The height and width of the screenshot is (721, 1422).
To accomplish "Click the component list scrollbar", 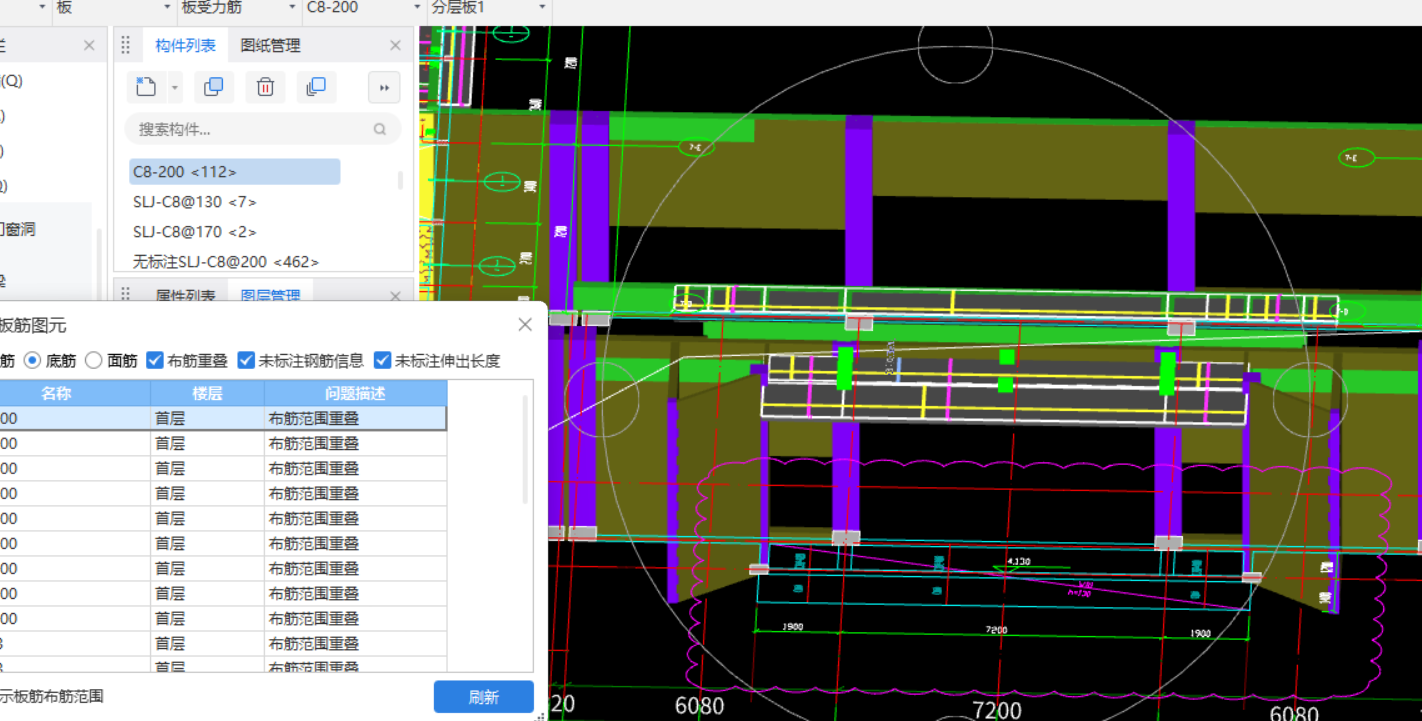I will point(401,180).
